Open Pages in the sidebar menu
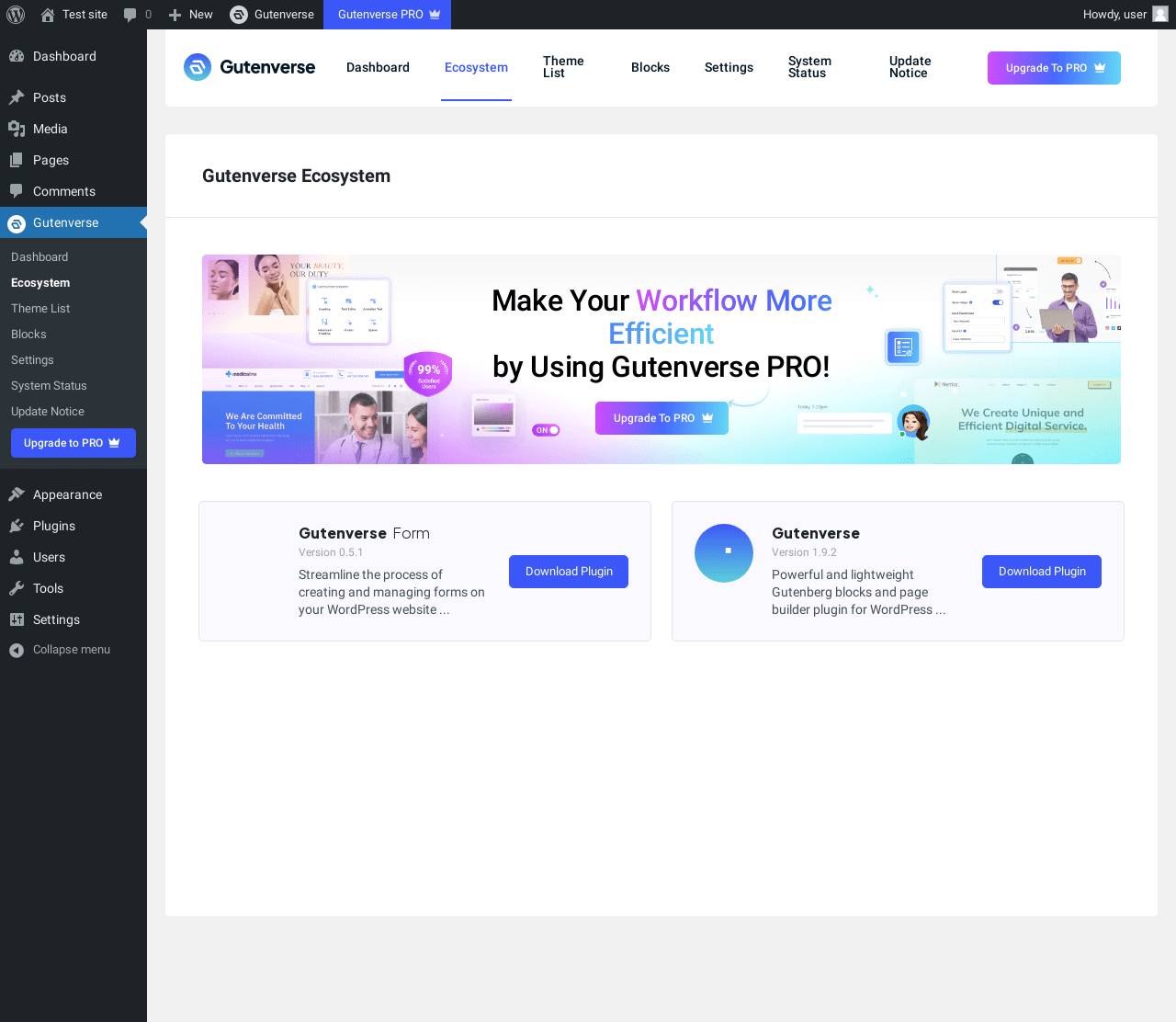The image size is (1176, 1022). (73, 160)
